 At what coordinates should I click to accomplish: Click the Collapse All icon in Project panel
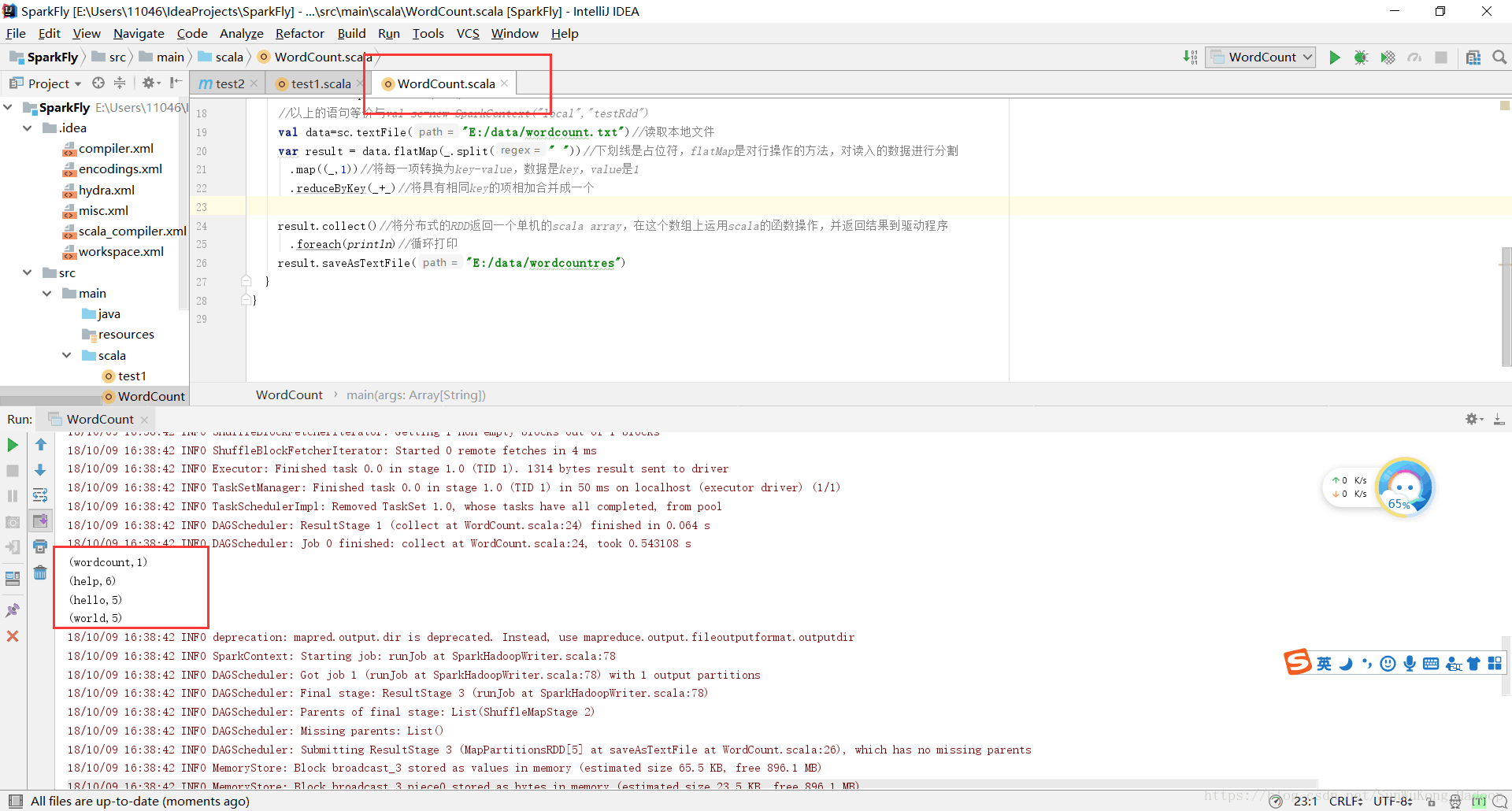(120, 83)
